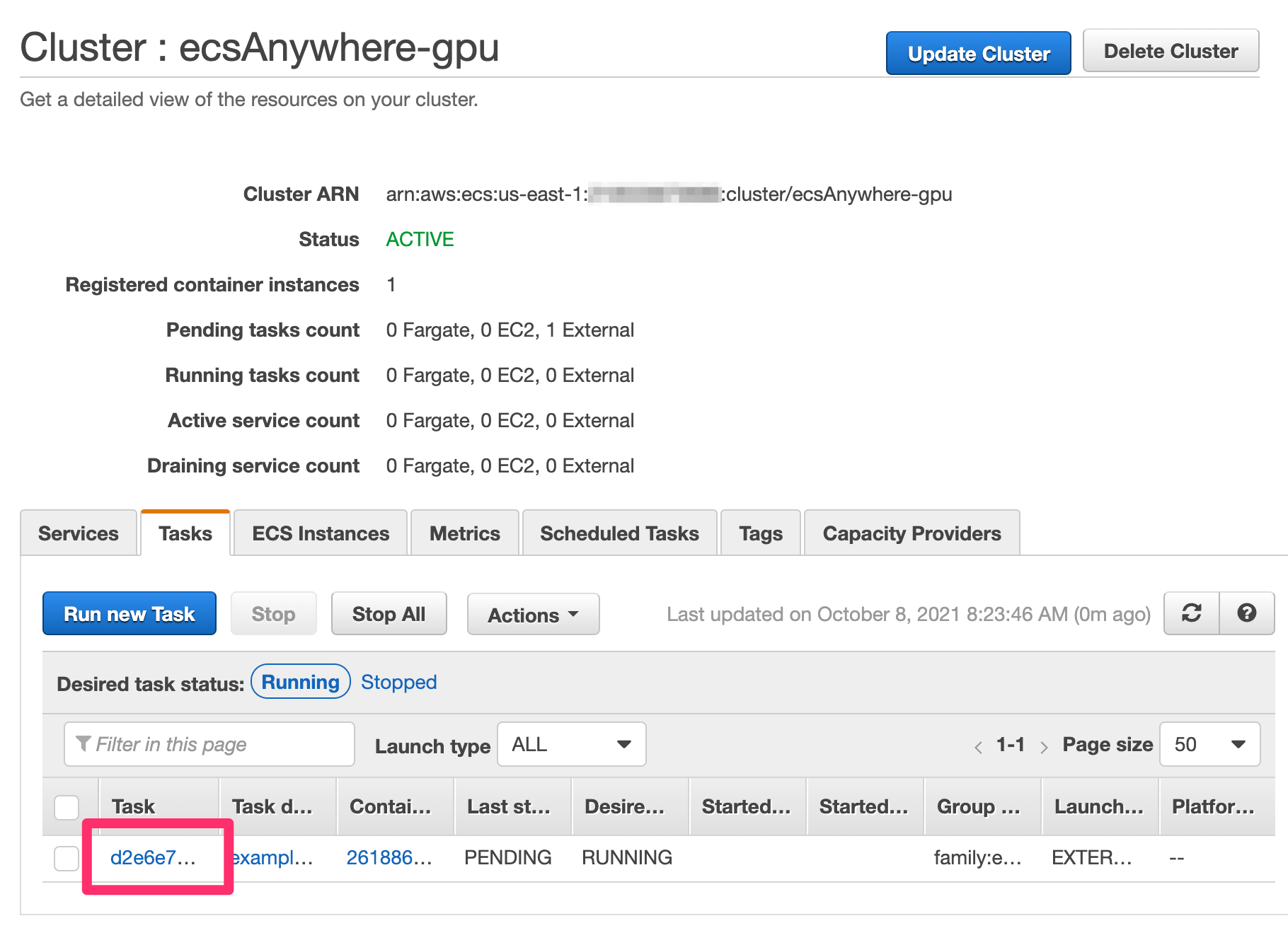Click the RUNNING desired status cell
1288x928 pixels.
point(627,857)
